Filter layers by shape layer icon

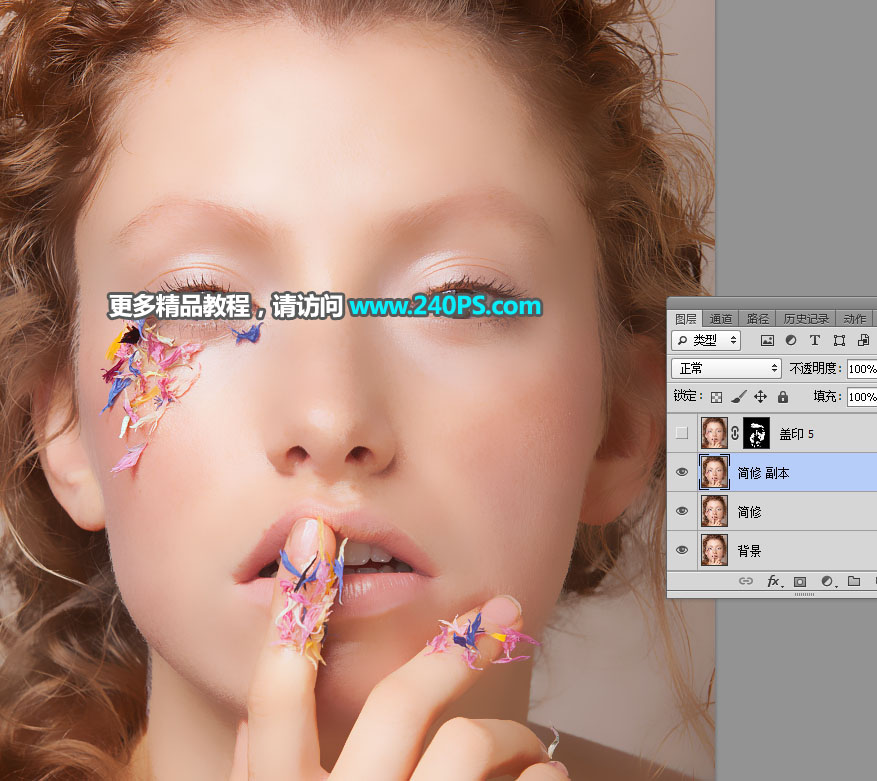point(839,340)
